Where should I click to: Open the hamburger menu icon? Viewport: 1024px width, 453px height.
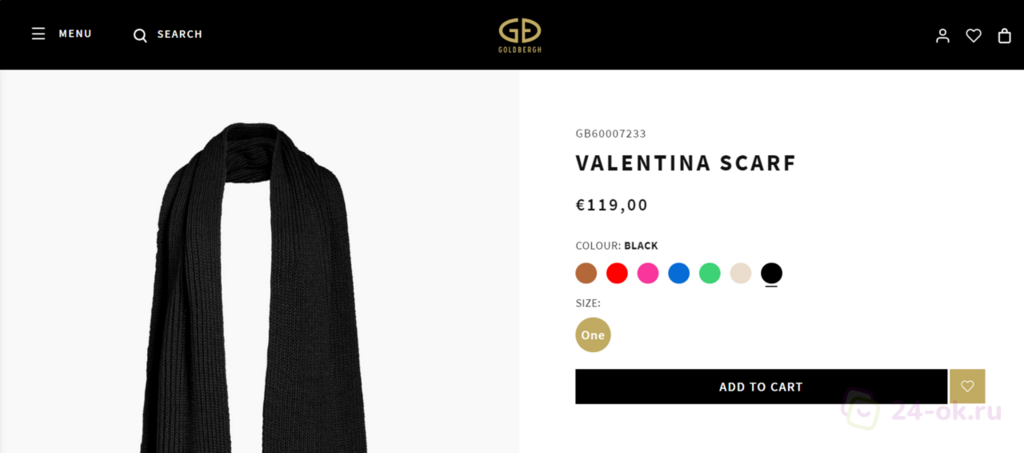click(39, 34)
